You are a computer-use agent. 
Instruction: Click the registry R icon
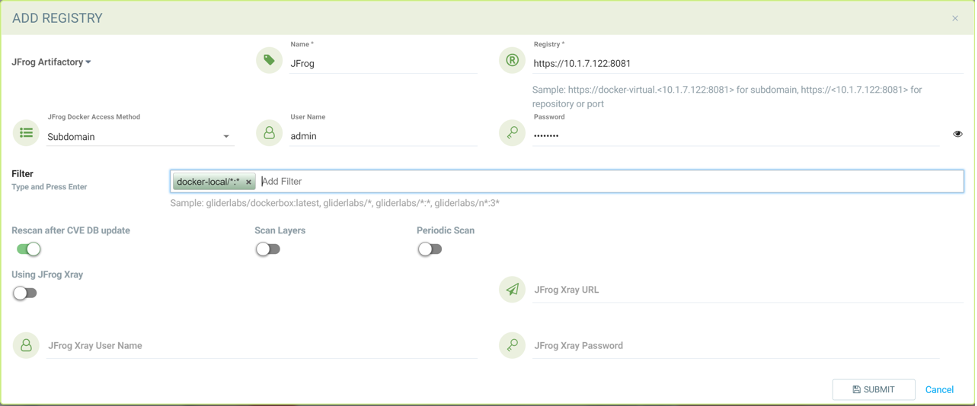point(512,61)
